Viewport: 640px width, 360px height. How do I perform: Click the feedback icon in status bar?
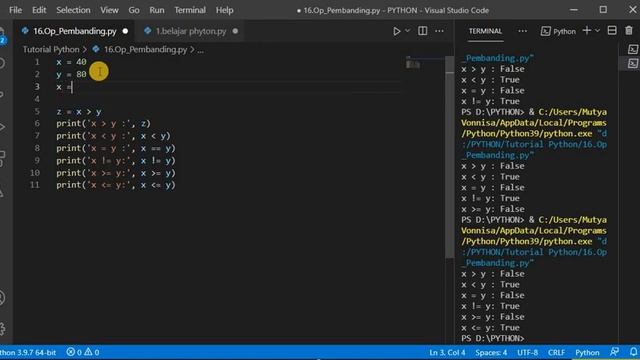(614, 352)
